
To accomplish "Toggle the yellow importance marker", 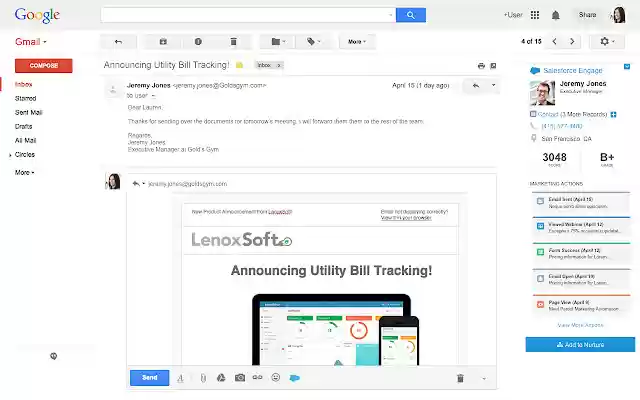I will point(239,65).
